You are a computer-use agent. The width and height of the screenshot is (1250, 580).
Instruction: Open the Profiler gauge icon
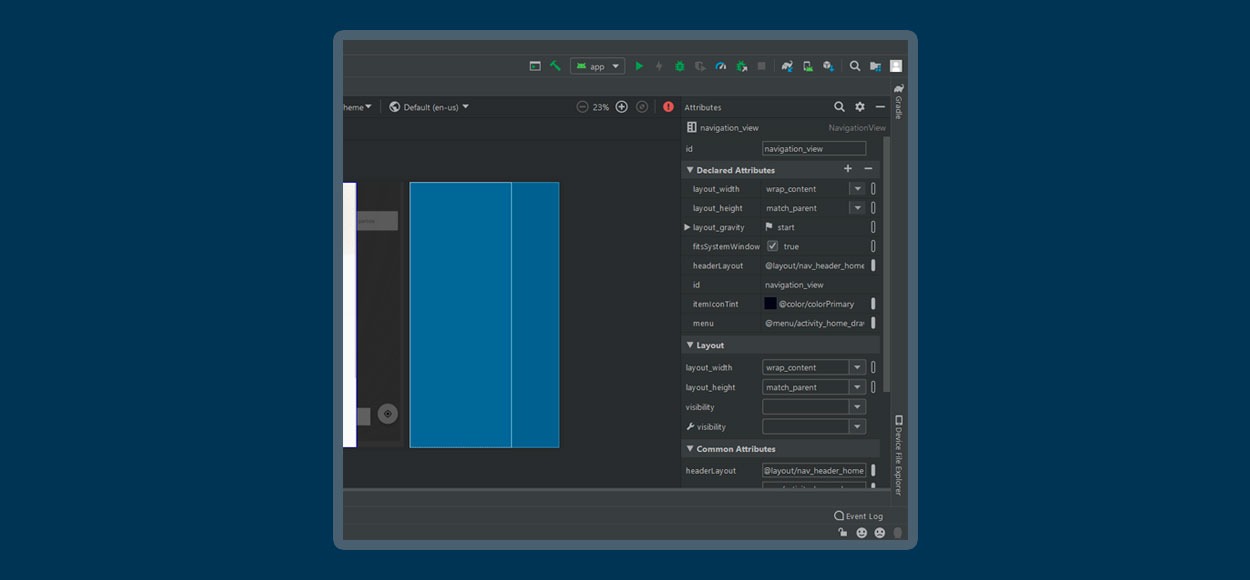pyautogui.click(x=720, y=66)
